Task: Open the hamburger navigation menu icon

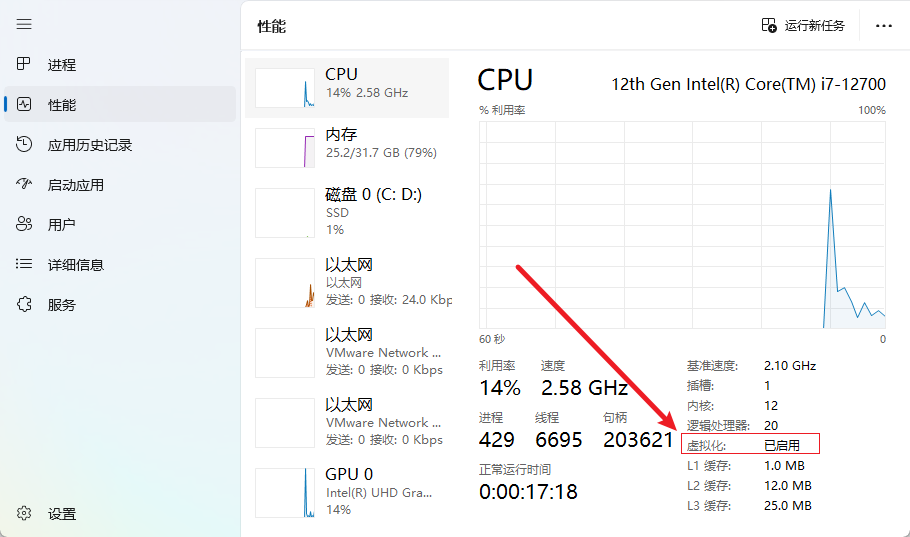Action: (x=24, y=24)
